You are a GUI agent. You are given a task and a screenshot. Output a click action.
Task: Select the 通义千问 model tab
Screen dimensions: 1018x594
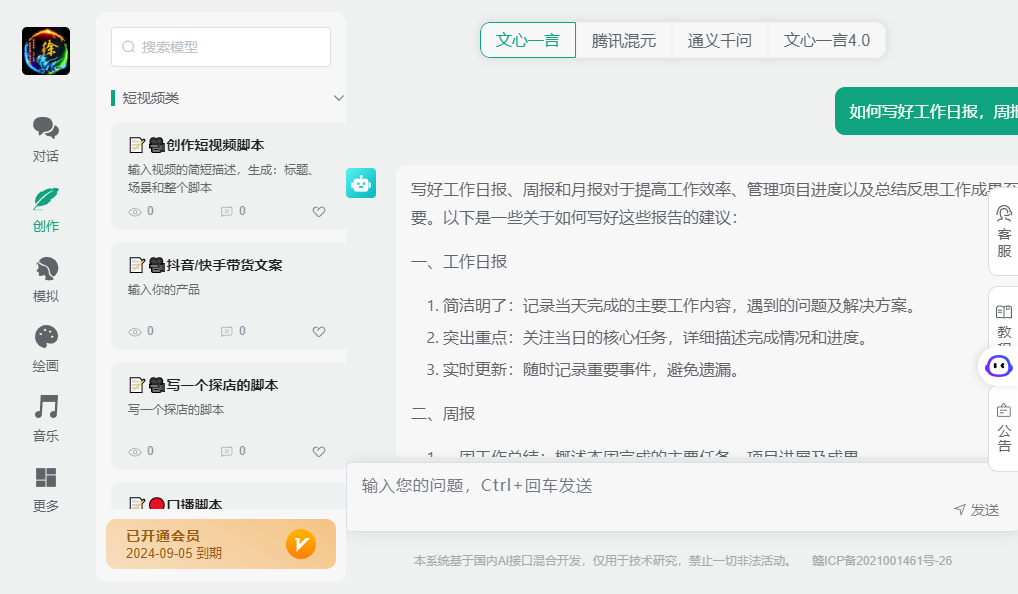[x=719, y=41]
